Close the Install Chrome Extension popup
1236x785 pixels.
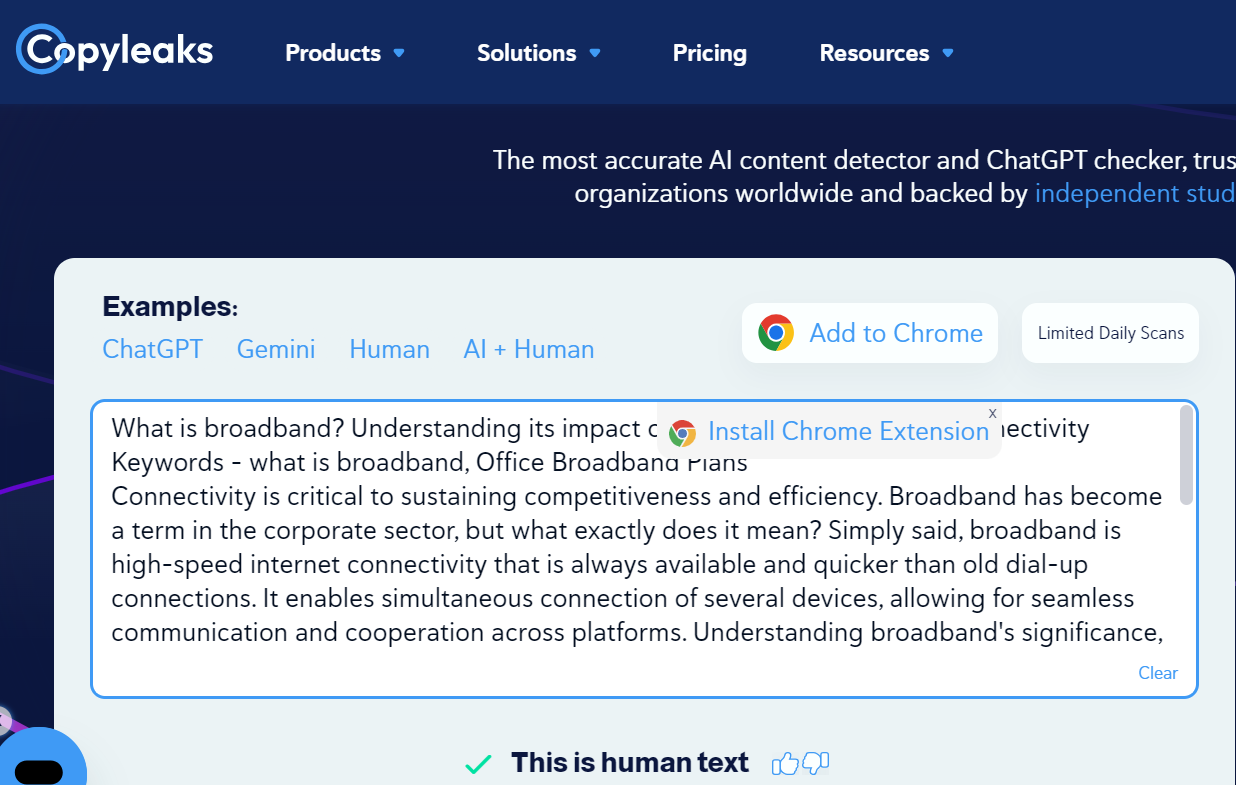click(992, 413)
